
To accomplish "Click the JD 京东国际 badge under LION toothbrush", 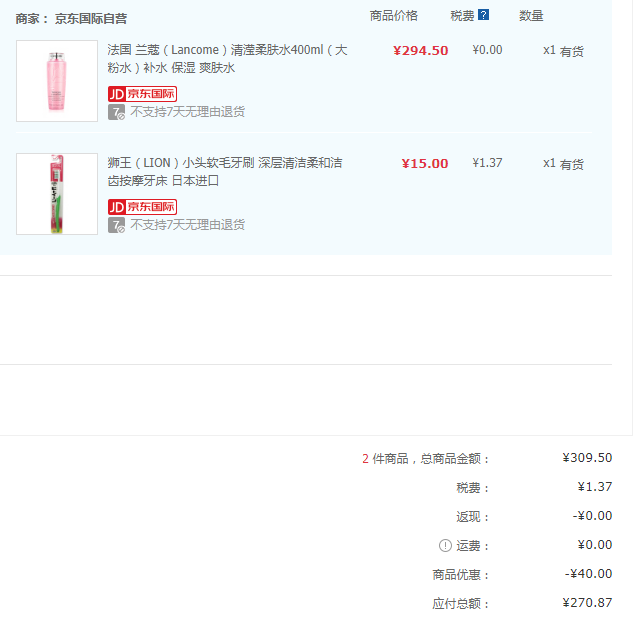I will pyautogui.click(x=142, y=207).
